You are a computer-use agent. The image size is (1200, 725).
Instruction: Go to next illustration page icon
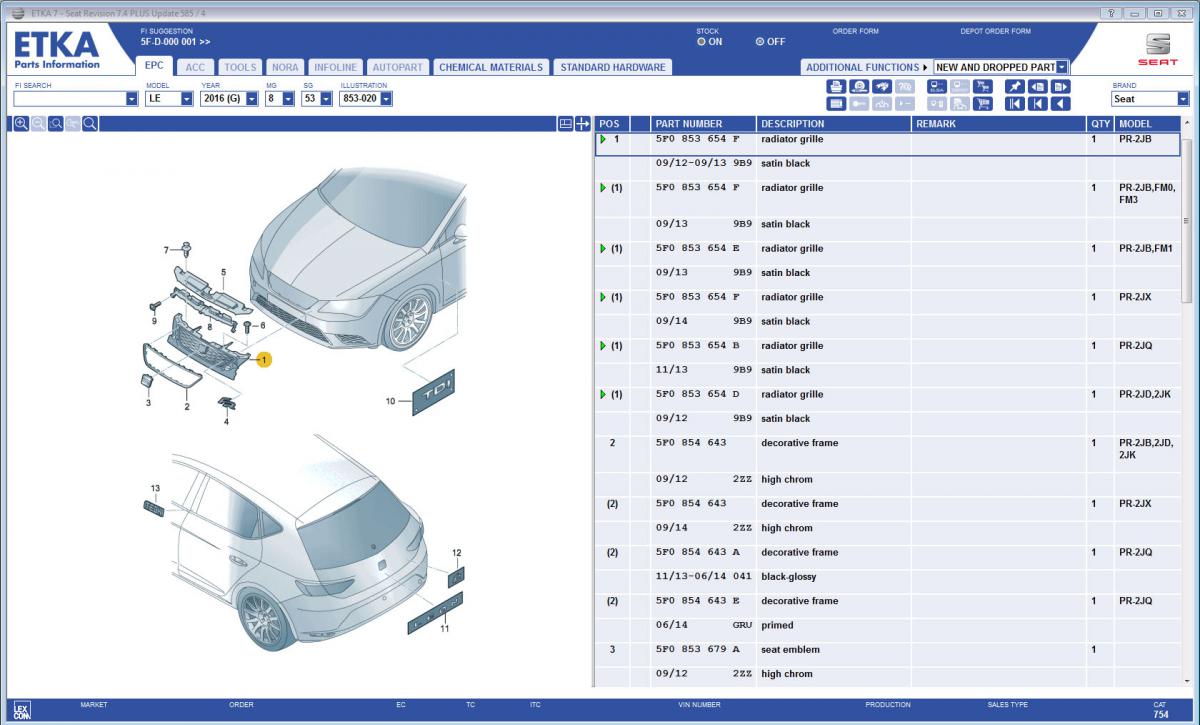1060,86
